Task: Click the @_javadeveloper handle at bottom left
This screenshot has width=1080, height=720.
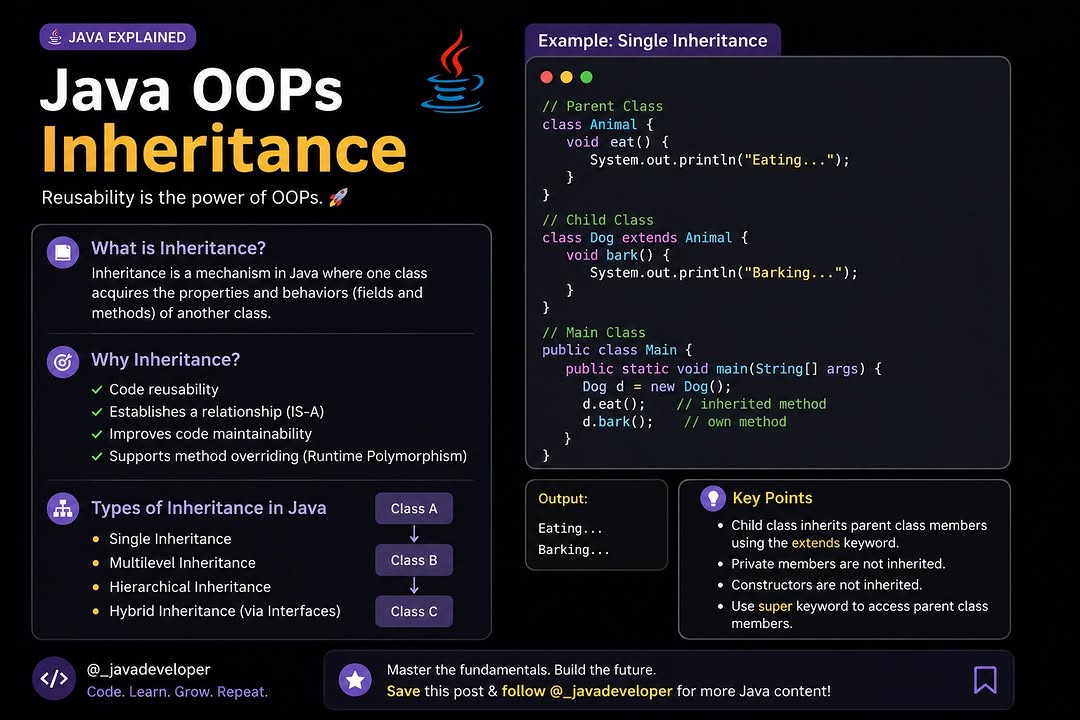Action: (148, 670)
